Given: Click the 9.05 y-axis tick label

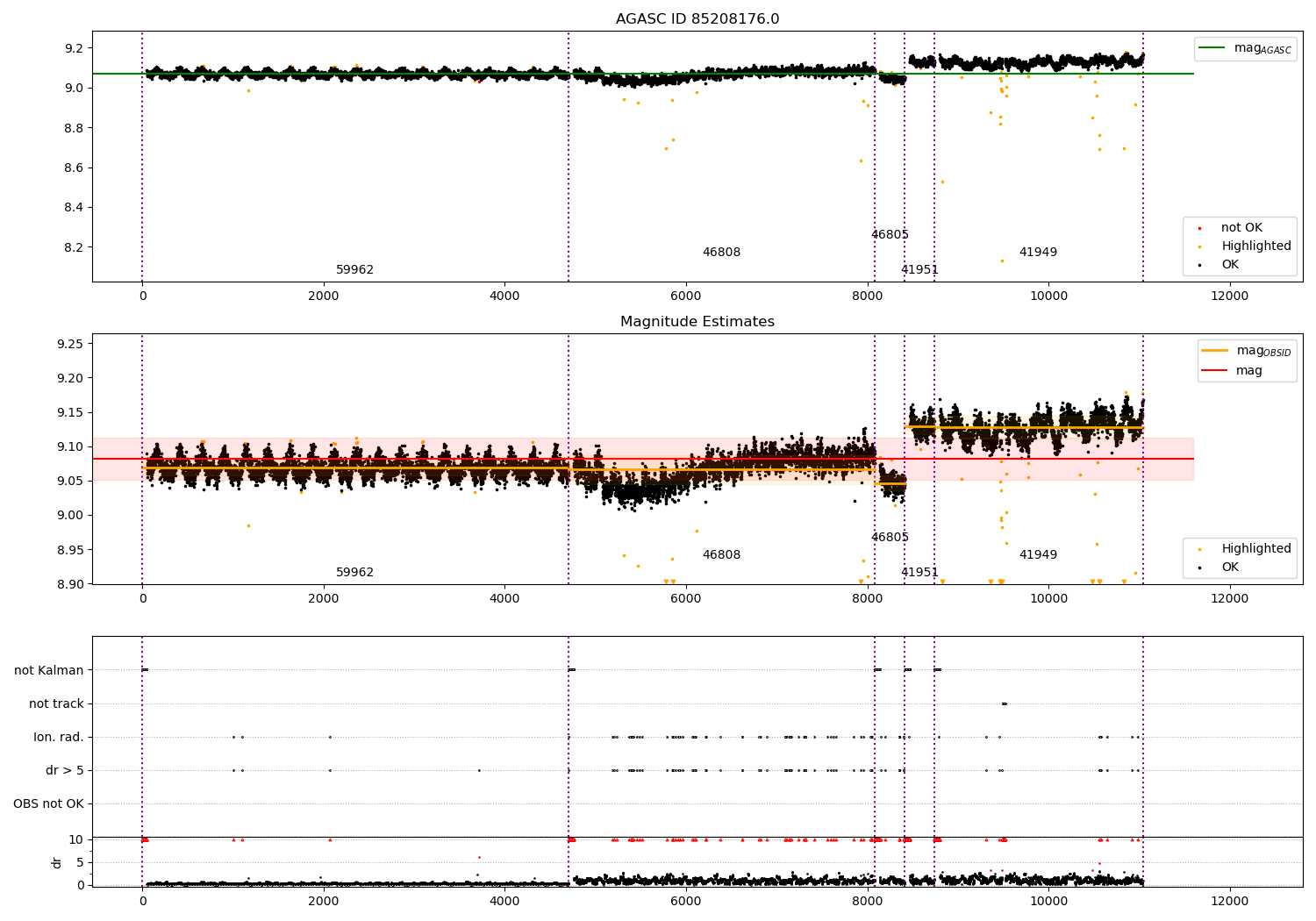Looking at the screenshot, I should click(70, 481).
